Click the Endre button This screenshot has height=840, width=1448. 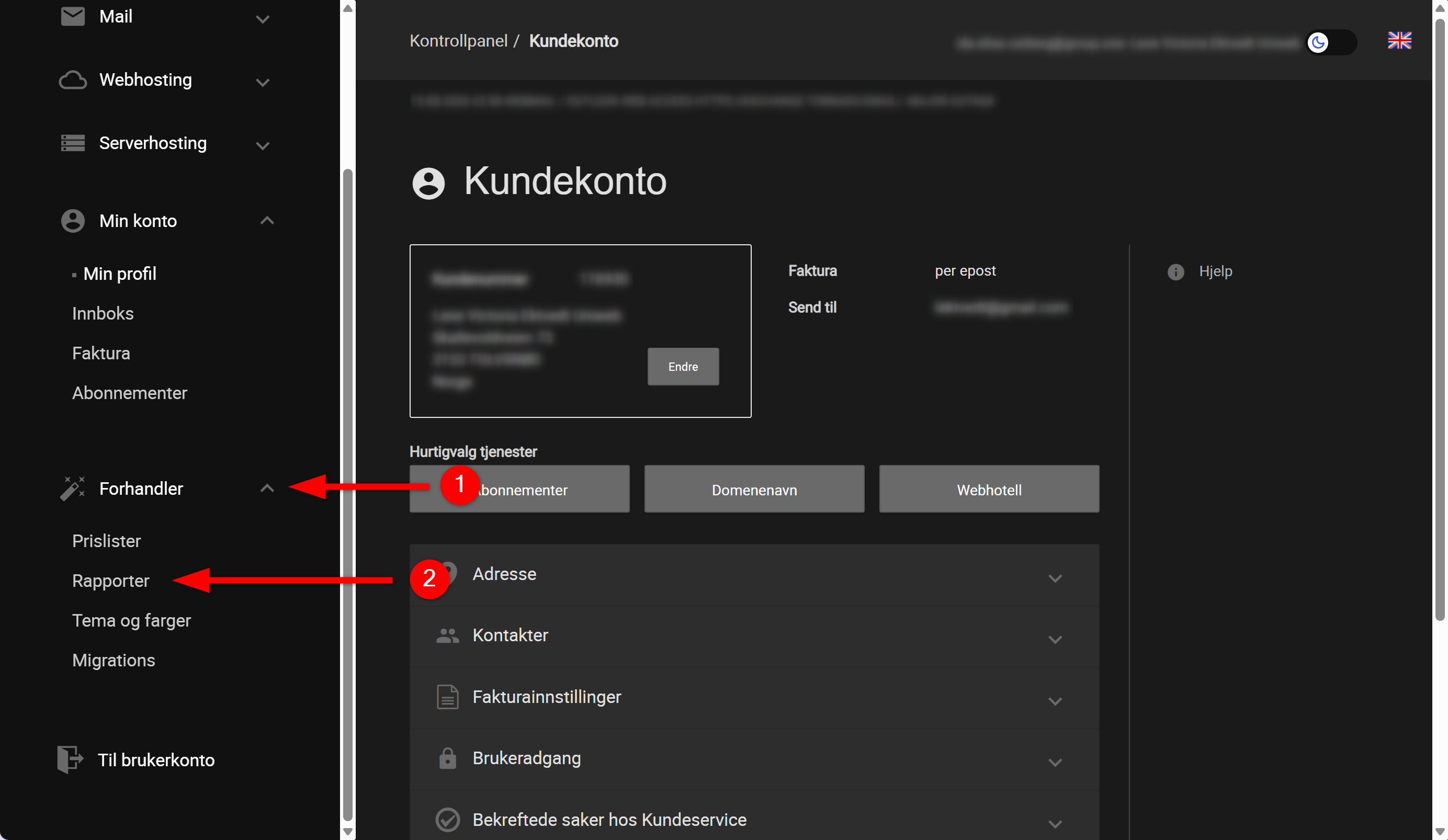click(683, 367)
